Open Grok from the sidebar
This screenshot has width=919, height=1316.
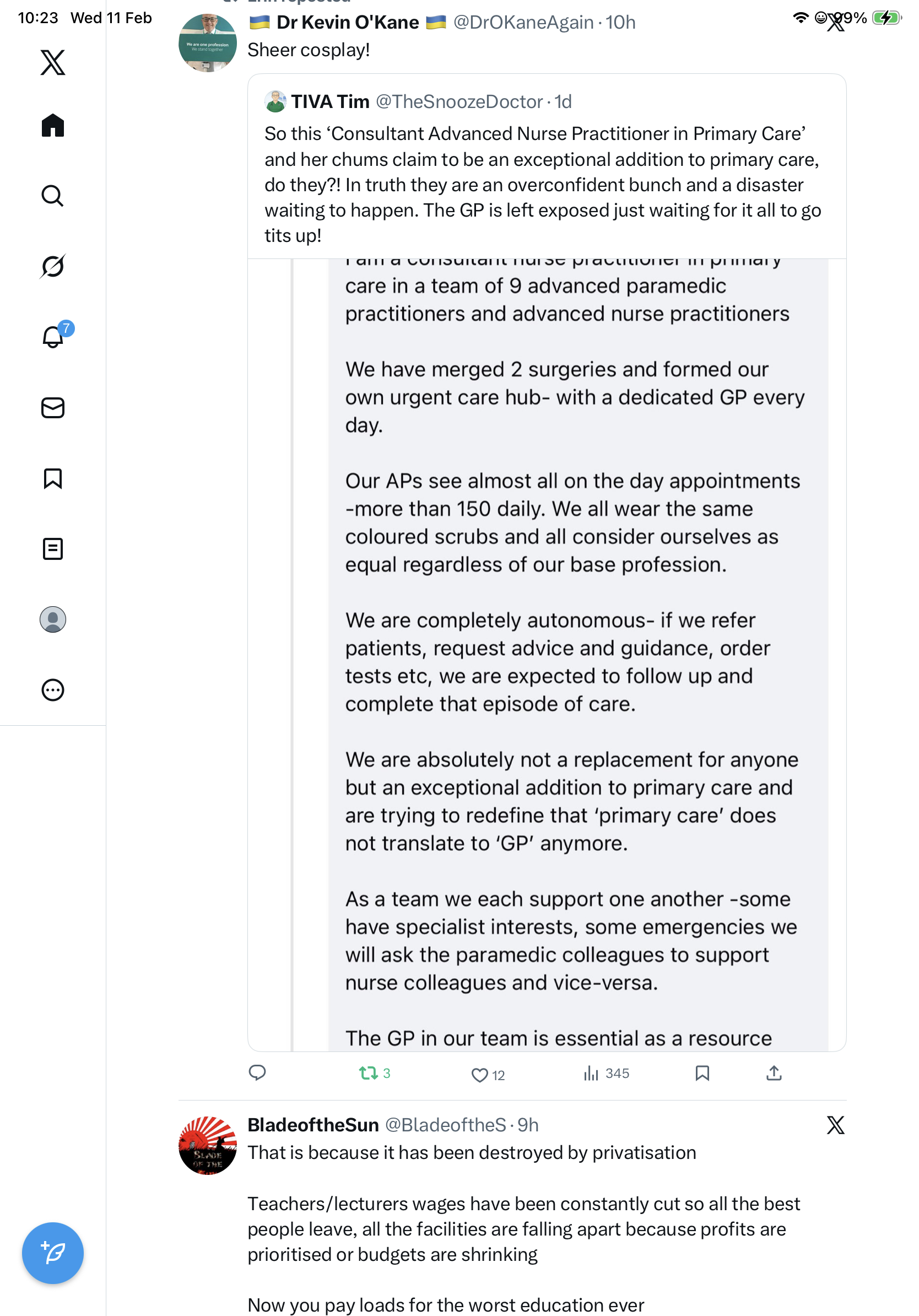click(53, 267)
